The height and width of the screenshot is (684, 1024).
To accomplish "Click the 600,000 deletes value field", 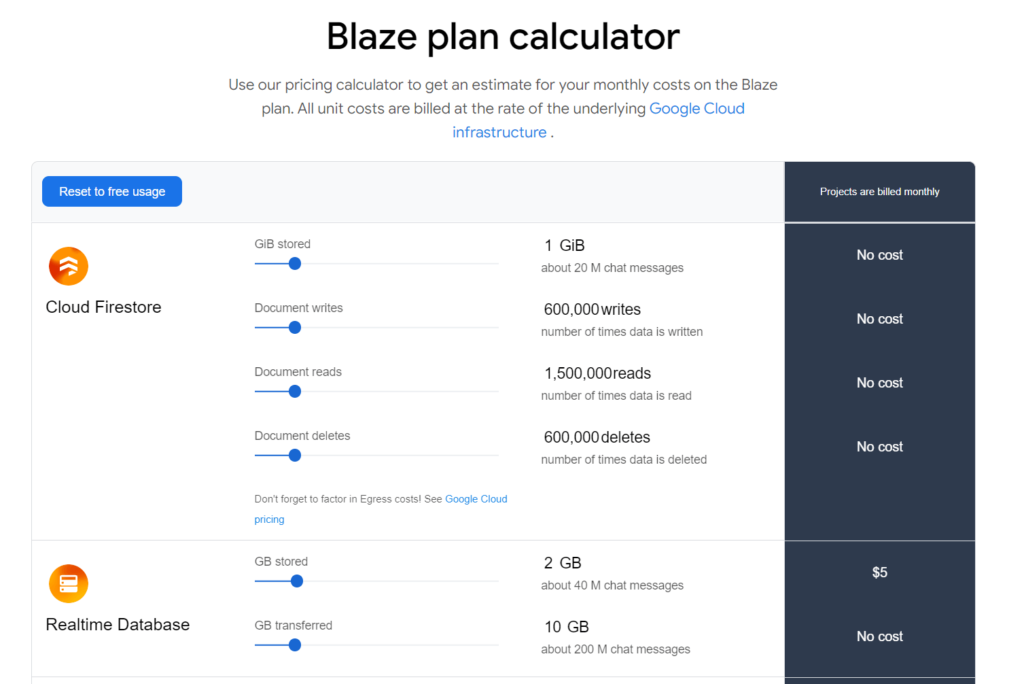I will pyautogui.click(x=571, y=438).
